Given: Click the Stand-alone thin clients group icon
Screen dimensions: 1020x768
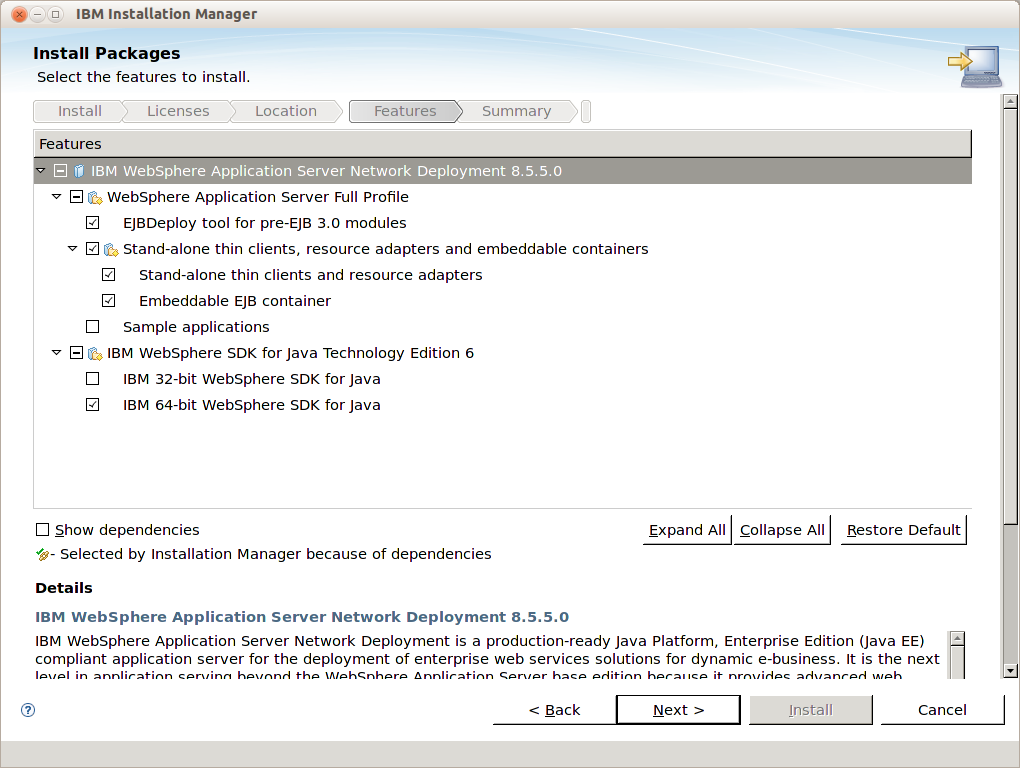Looking at the screenshot, I should pos(111,249).
